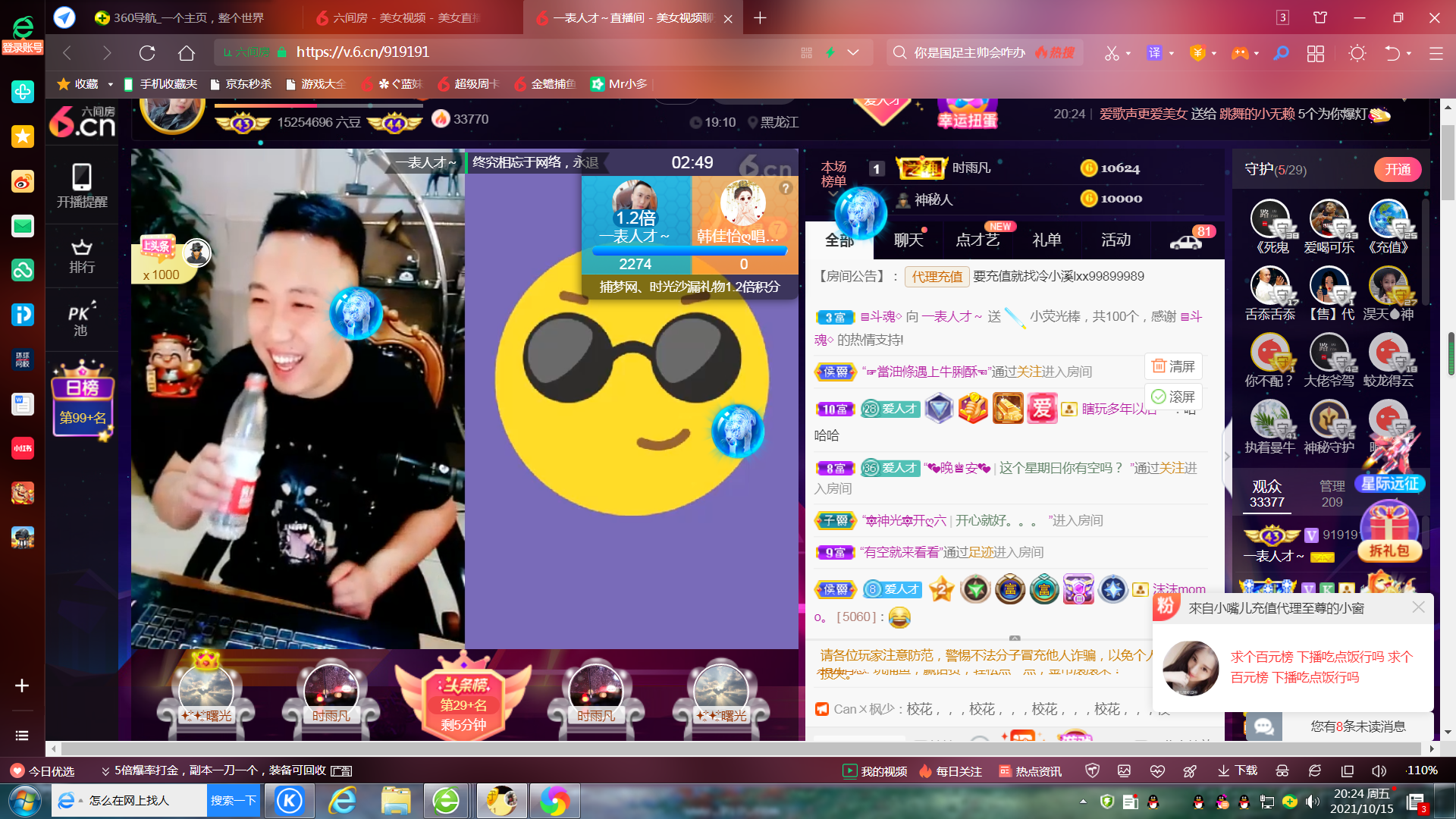
Task: Open the File Explorer taskbar icon
Action: (x=396, y=801)
